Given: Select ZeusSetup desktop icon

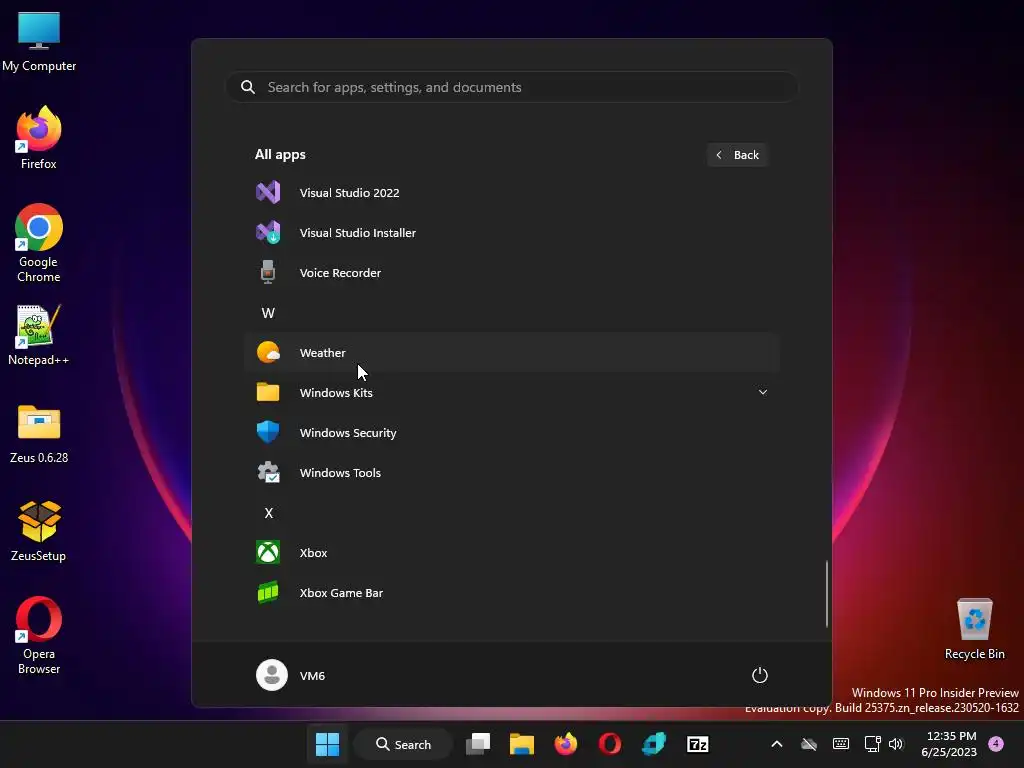Looking at the screenshot, I should 39,531.
